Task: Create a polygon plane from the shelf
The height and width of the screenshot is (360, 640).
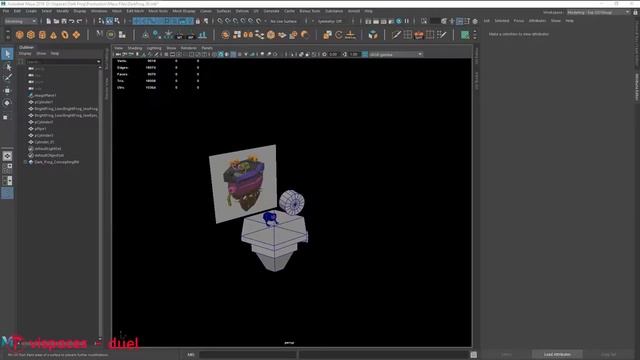Action: 76,35
